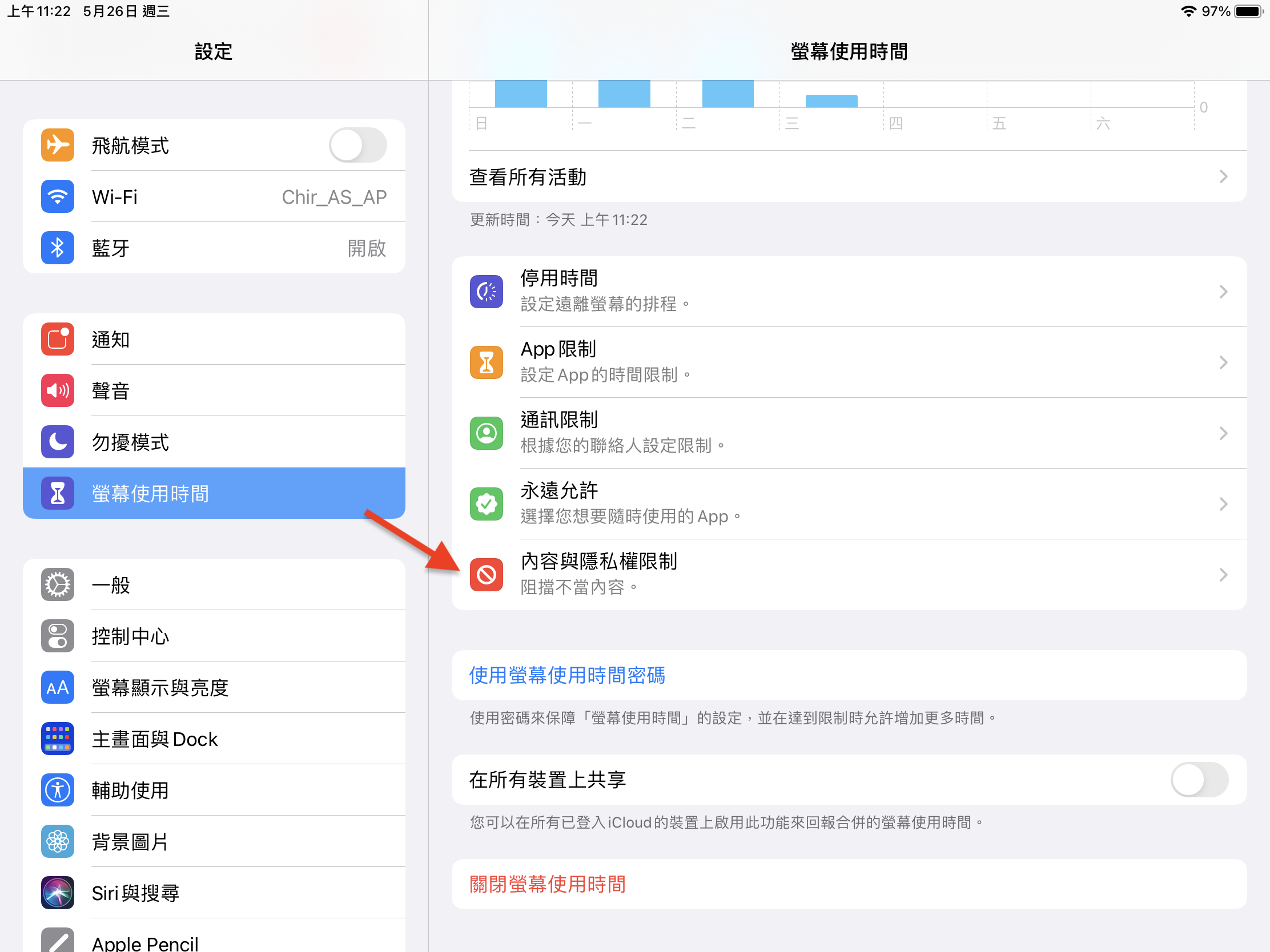Tap Wednesday's (三) bar in the usage chart
Image resolution: width=1270 pixels, height=952 pixels.
(x=831, y=101)
